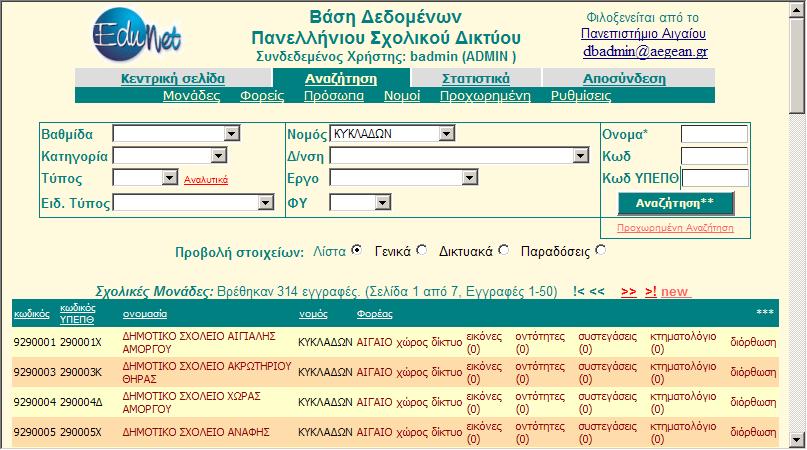The image size is (807, 450).
Task: Click χώρος link in row 9290003
Action: point(412,372)
